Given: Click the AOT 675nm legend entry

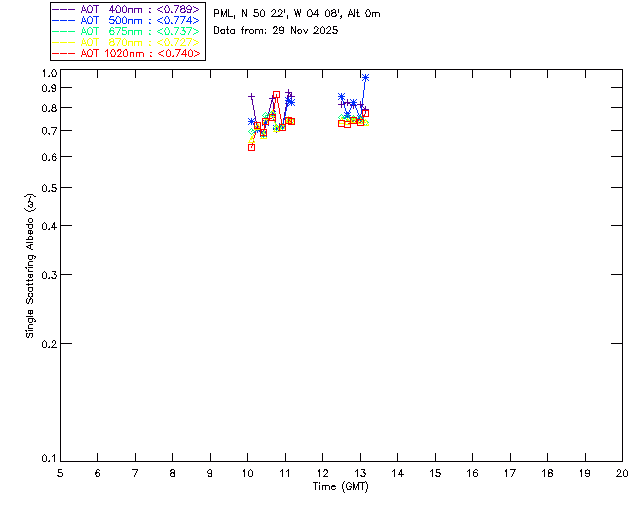Looking at the screenshot, I should (x=126, y=31).
